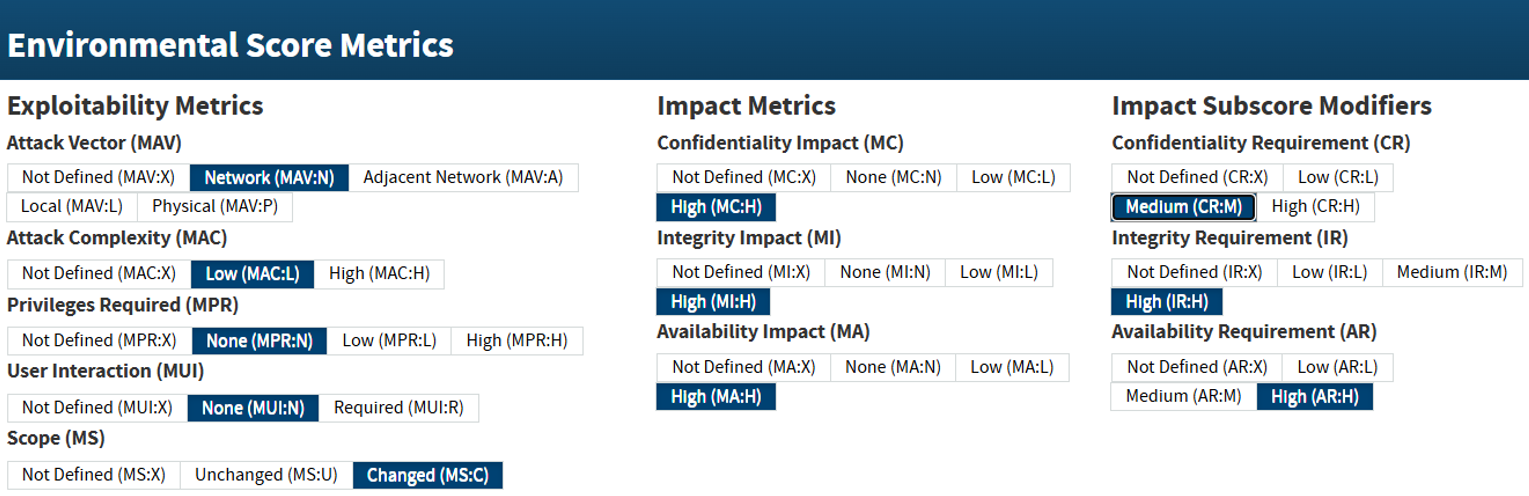Pick High (MPR:H) privileges required
The image size is (1529, 496).
tap(516, 341)
